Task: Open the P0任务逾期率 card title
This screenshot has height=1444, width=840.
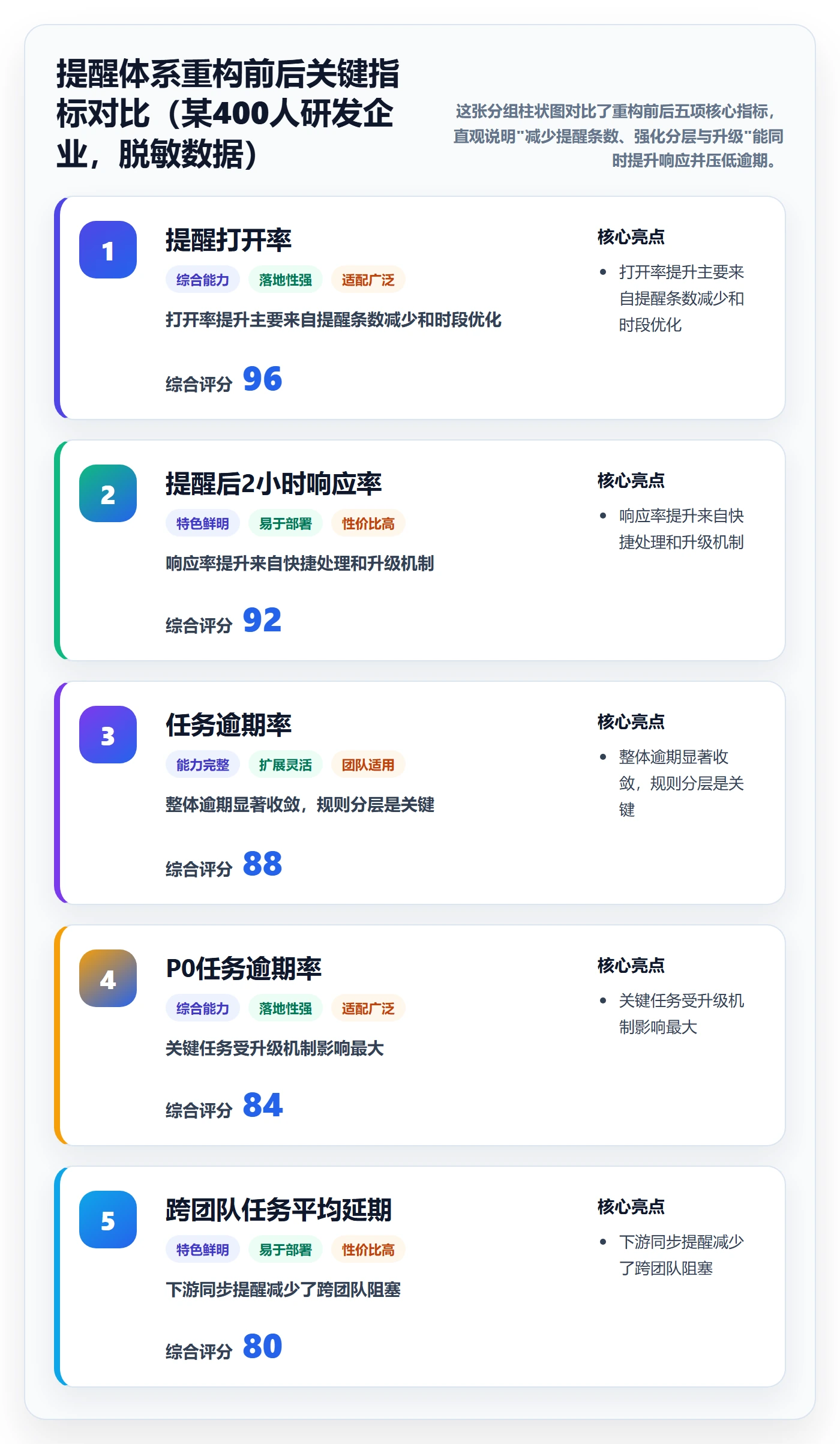Action: pos(244,969)
